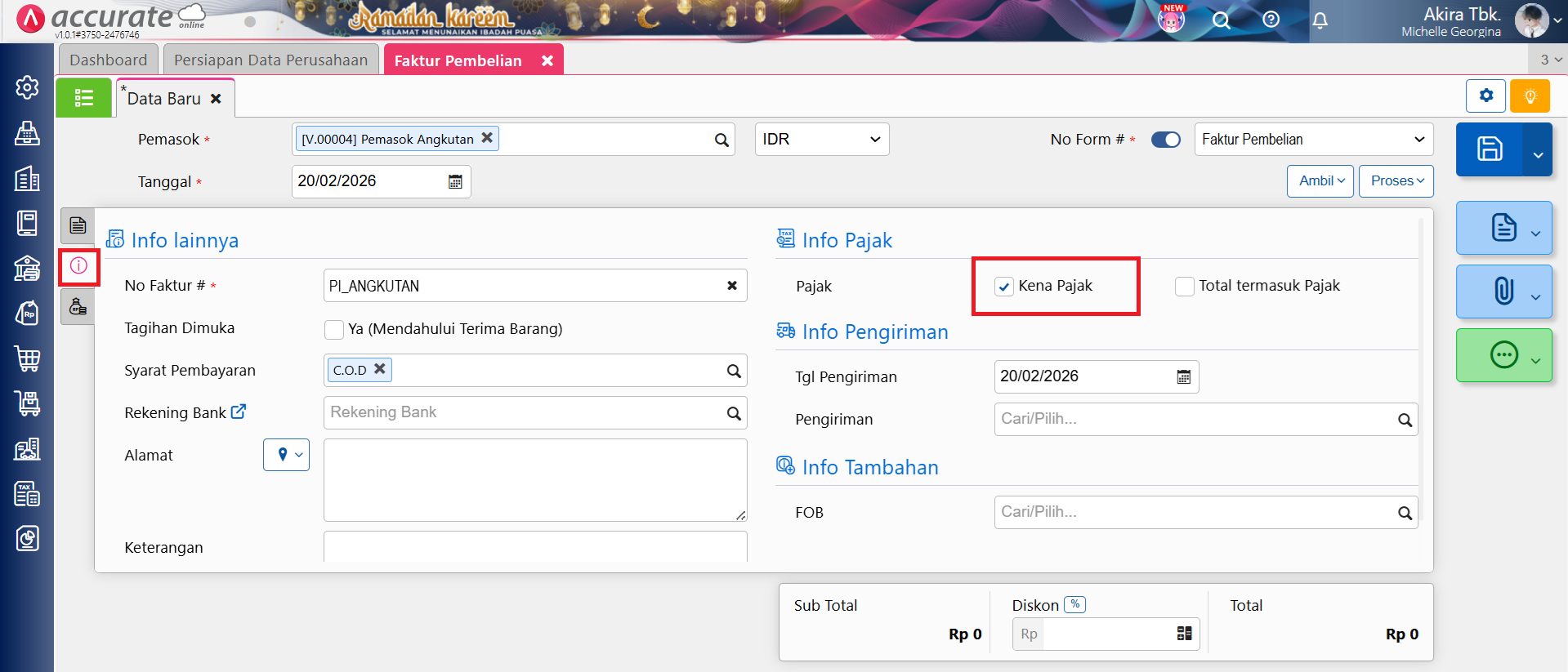The image size is (1568, 672).
Task: Open the green list view icon
Action: coord(83,98)
